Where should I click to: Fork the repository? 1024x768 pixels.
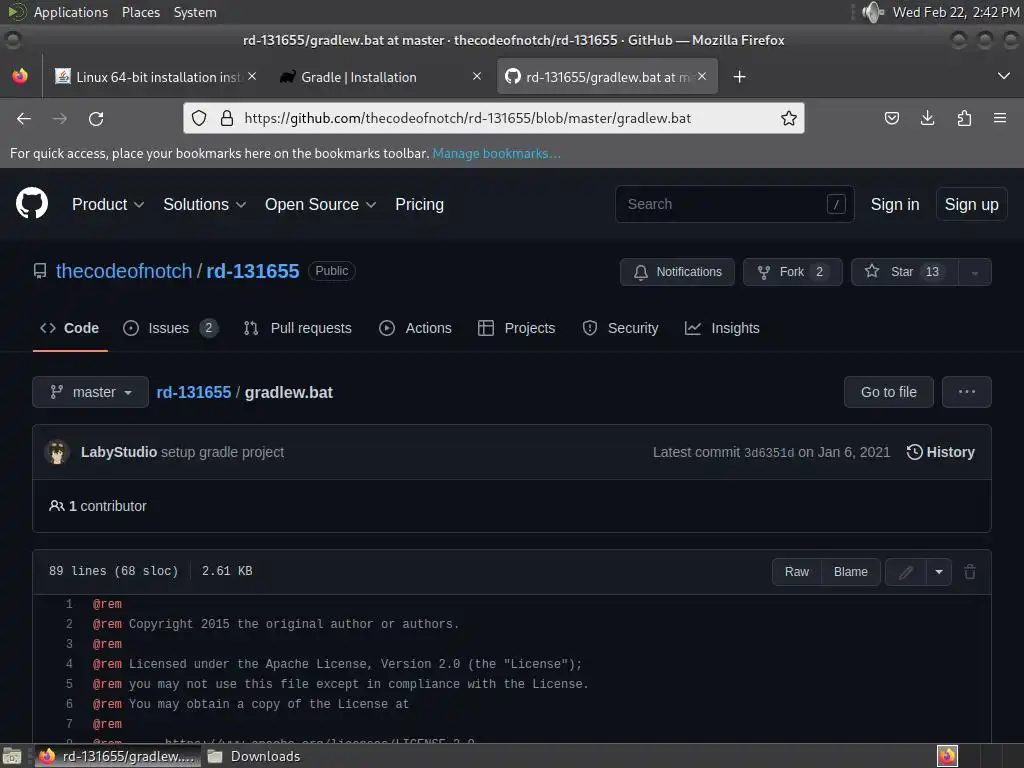tap(792, 272)
